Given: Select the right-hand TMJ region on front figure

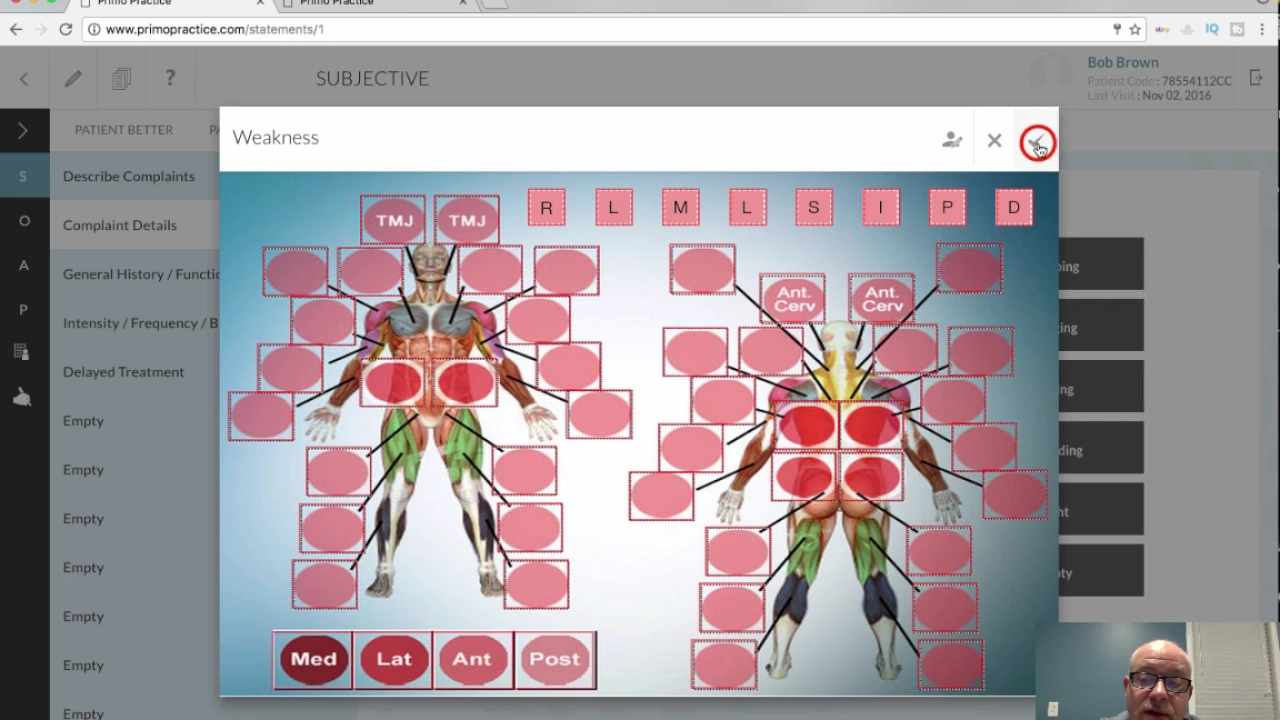Looking at the screenshot, I should coord(467,220).
